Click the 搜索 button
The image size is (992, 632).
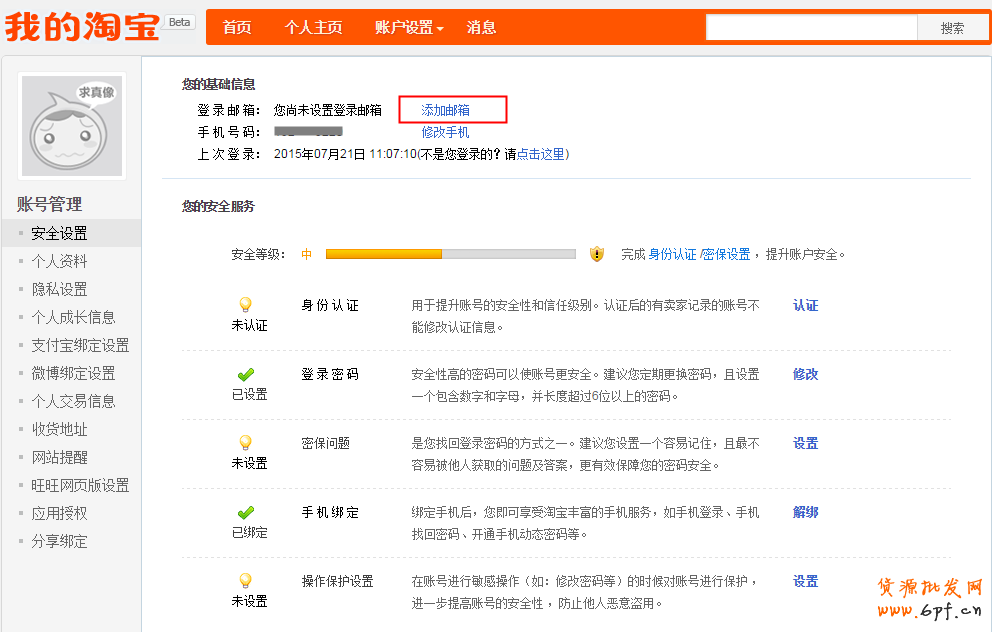[x=952, y=28]
